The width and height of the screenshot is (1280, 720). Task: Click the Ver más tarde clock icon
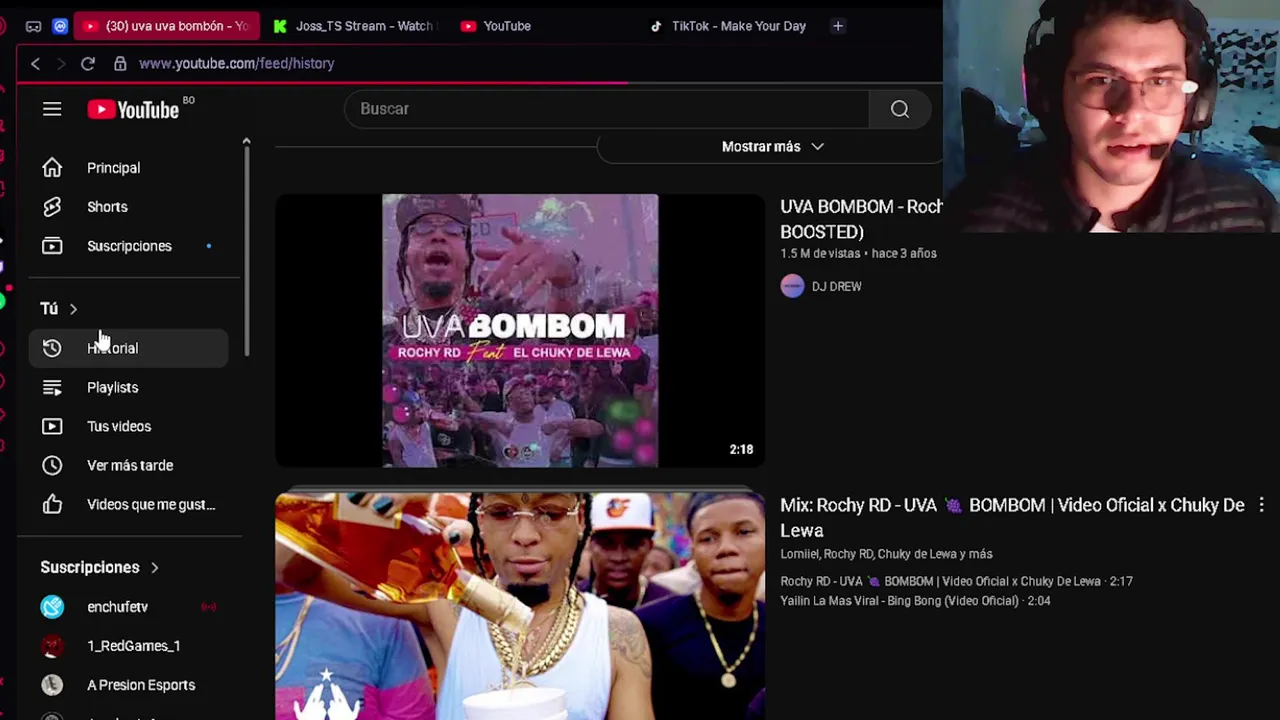(x=52, y=465)
